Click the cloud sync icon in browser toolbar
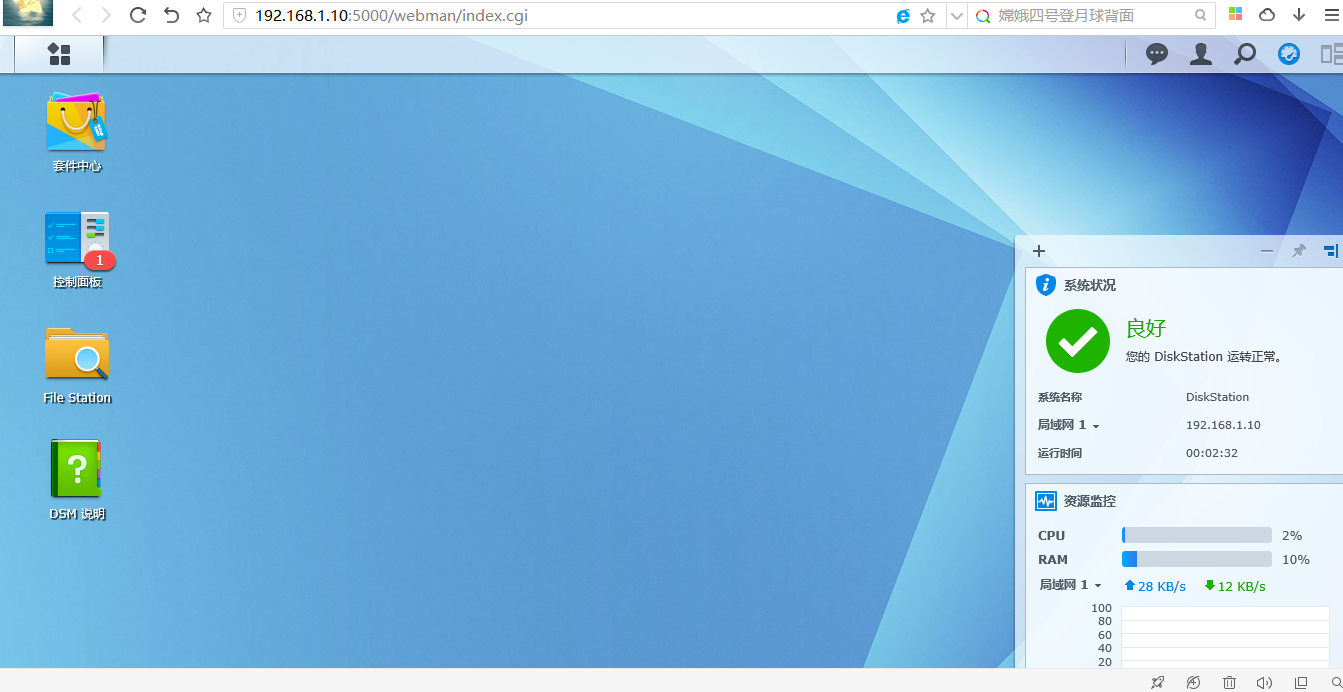 coord(1267,15)
